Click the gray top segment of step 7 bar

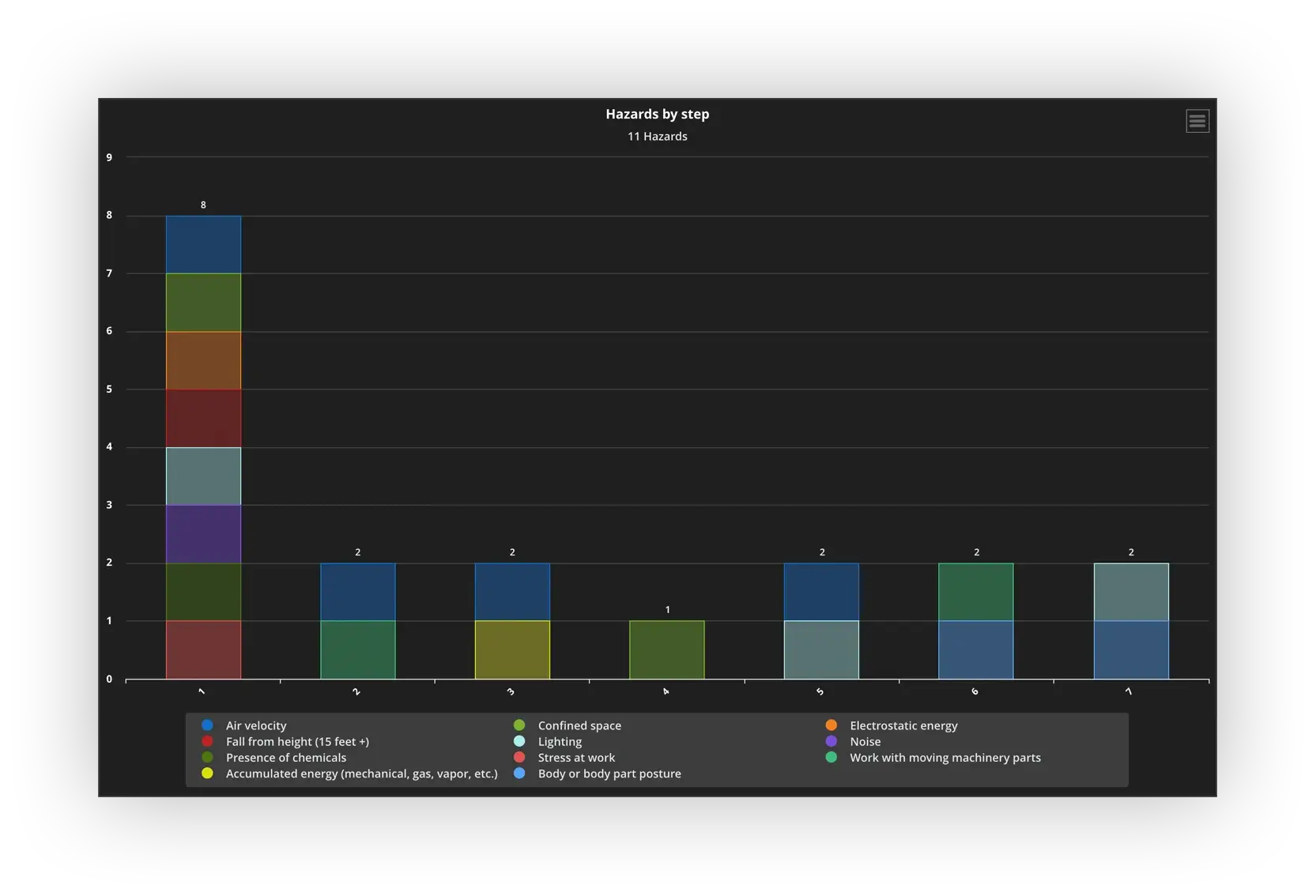pyautogui.click(x=1131, y=592)
